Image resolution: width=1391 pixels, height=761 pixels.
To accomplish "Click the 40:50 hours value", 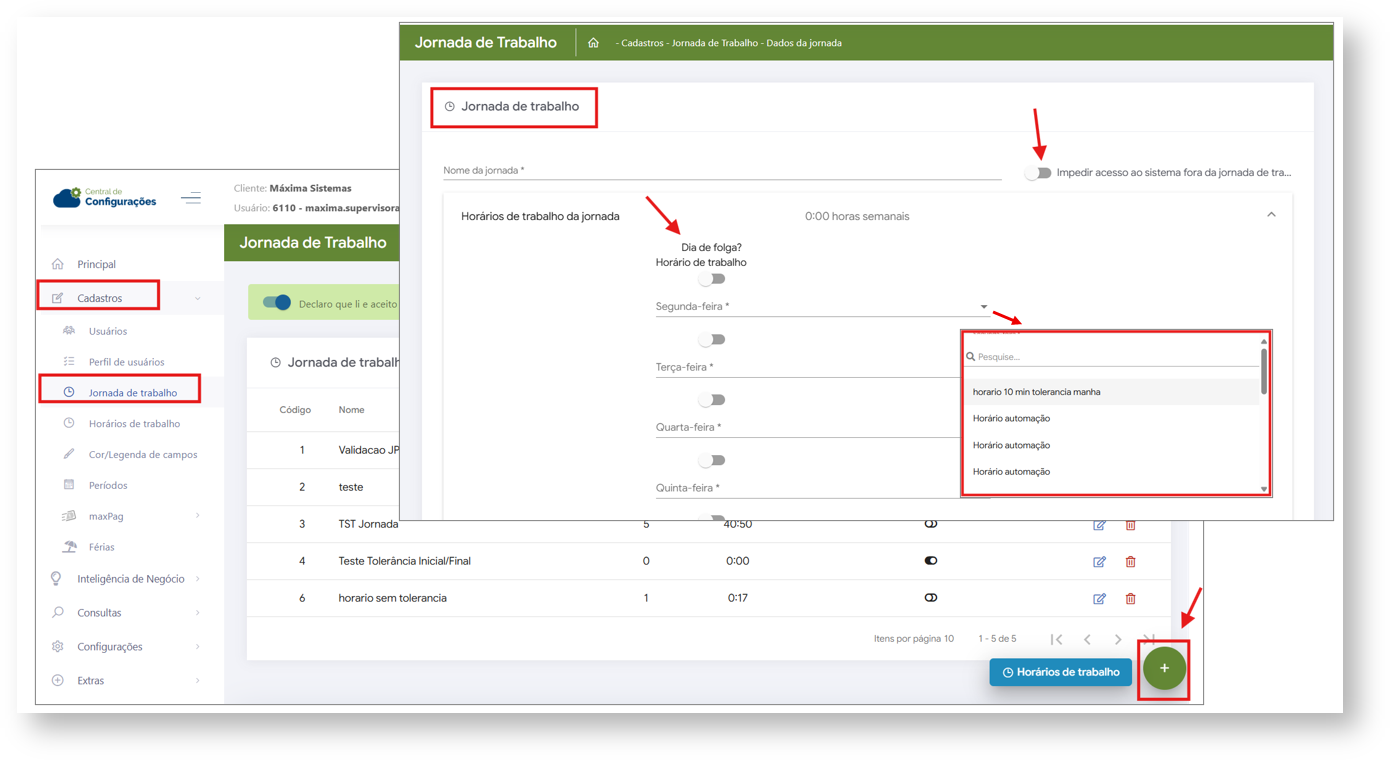I will tap(738, 524).
